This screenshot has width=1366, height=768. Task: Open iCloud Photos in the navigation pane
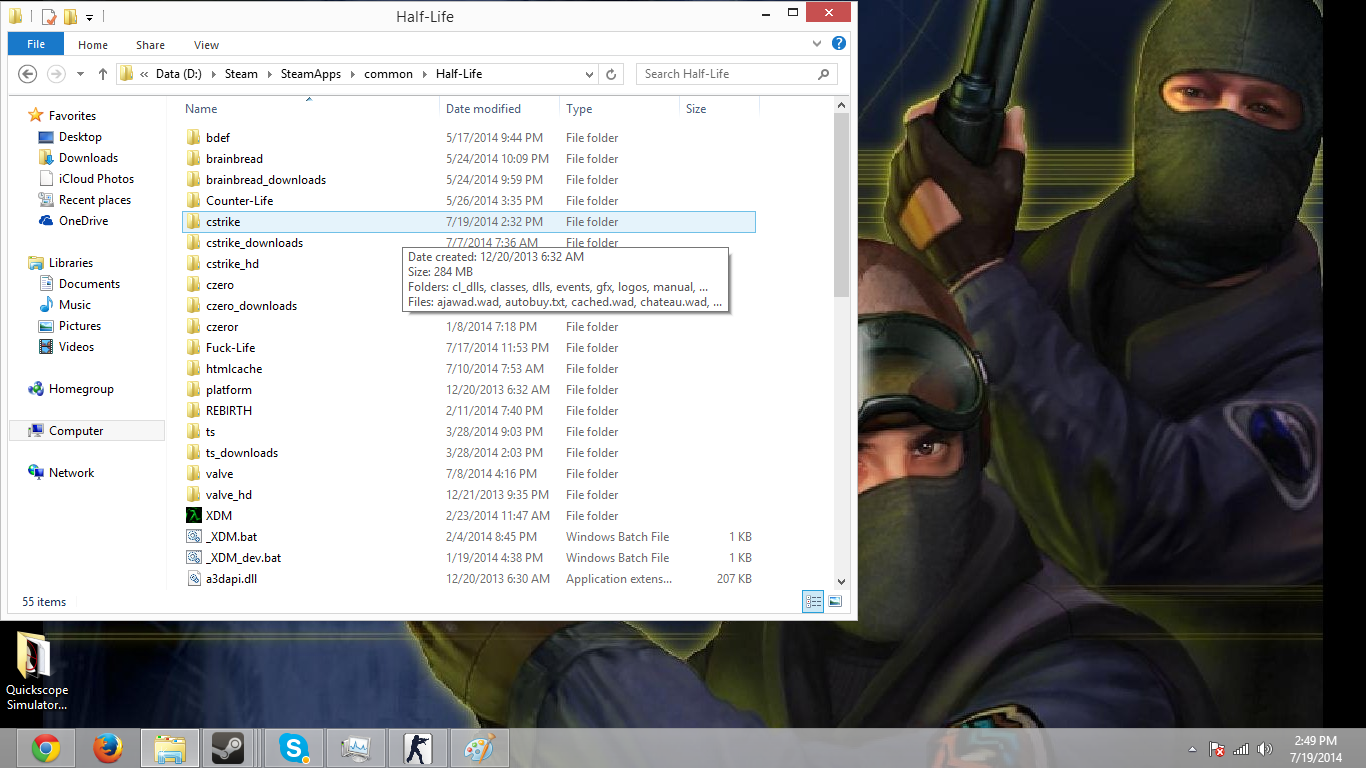96,179
